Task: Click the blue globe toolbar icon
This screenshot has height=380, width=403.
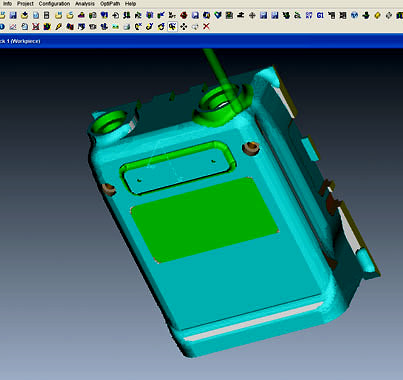Action: click(354, 15)
